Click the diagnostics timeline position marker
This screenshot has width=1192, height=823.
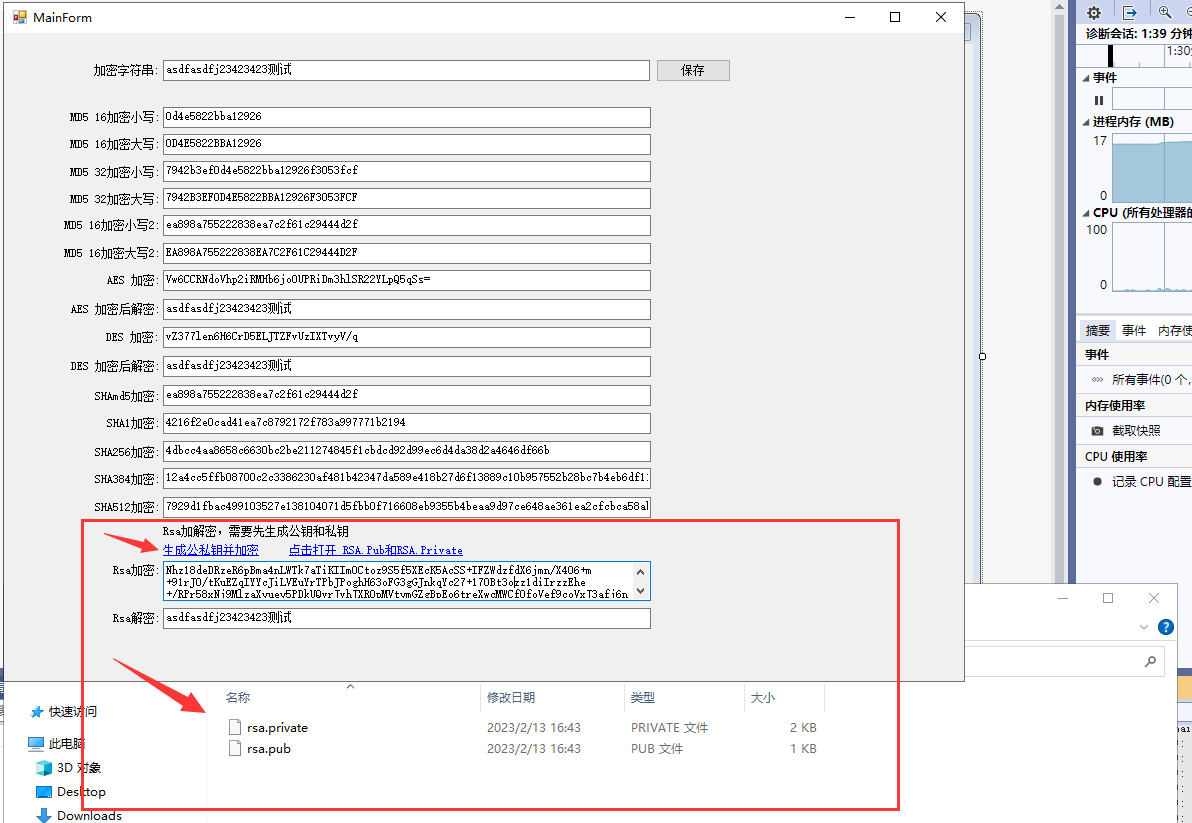[1111, 56]
